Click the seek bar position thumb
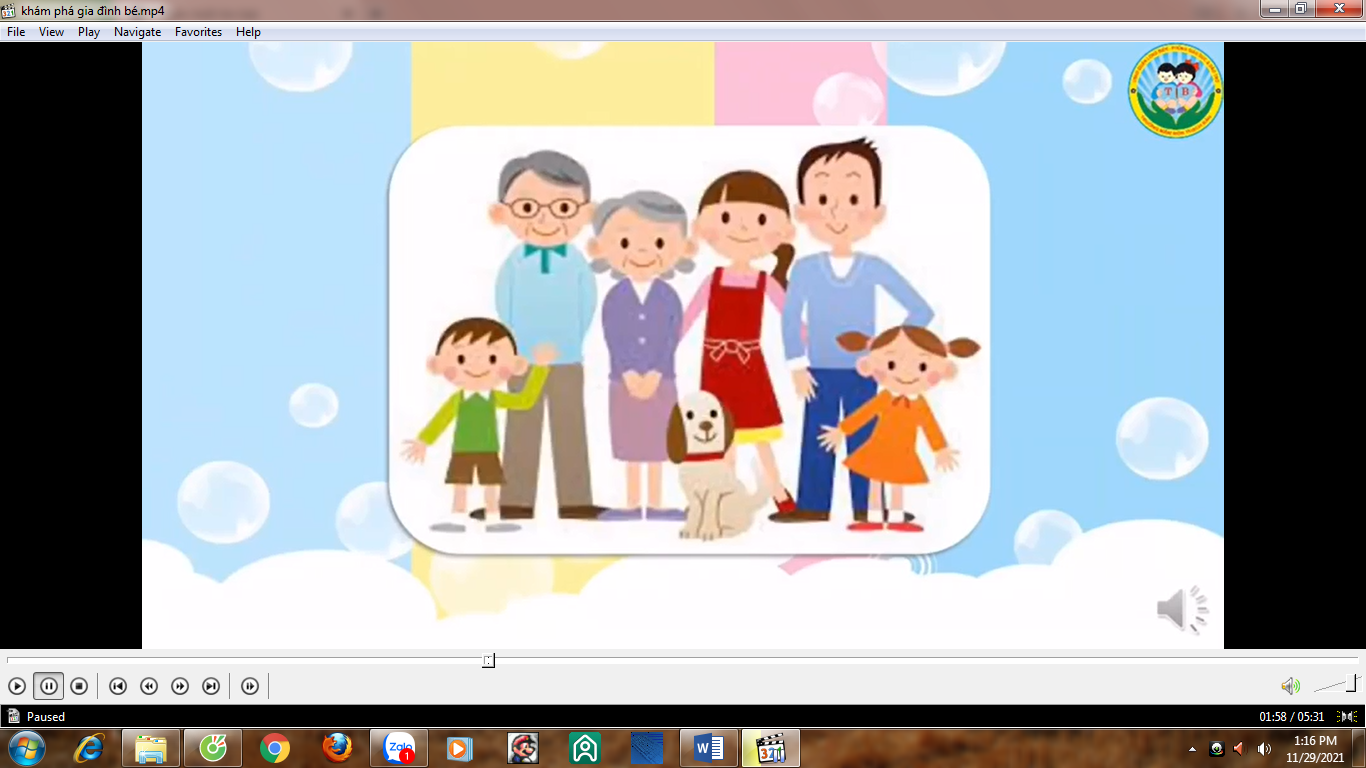The image size is (1366, 768). (x=488, y=660)
